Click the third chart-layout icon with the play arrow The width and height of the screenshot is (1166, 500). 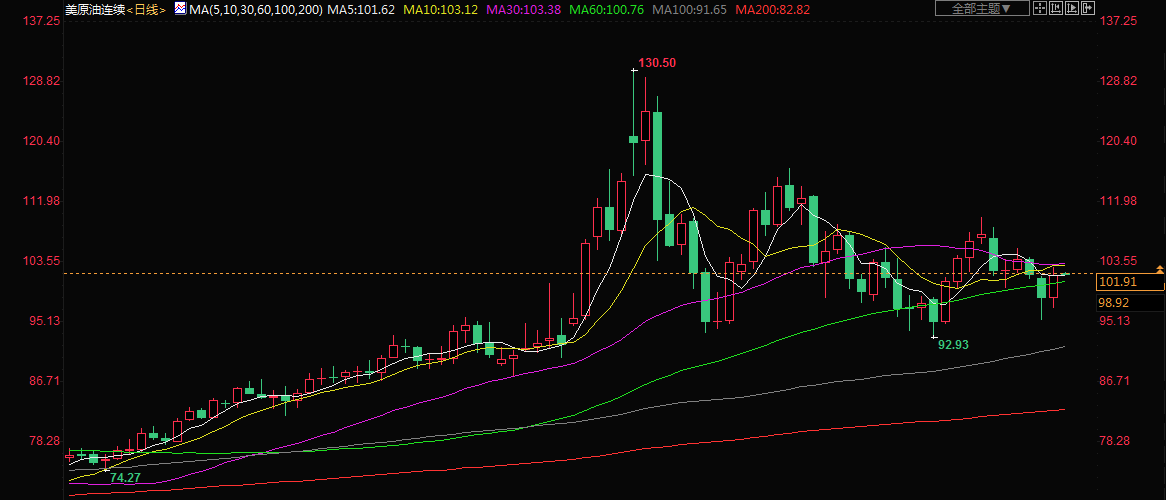[1073, 8]
